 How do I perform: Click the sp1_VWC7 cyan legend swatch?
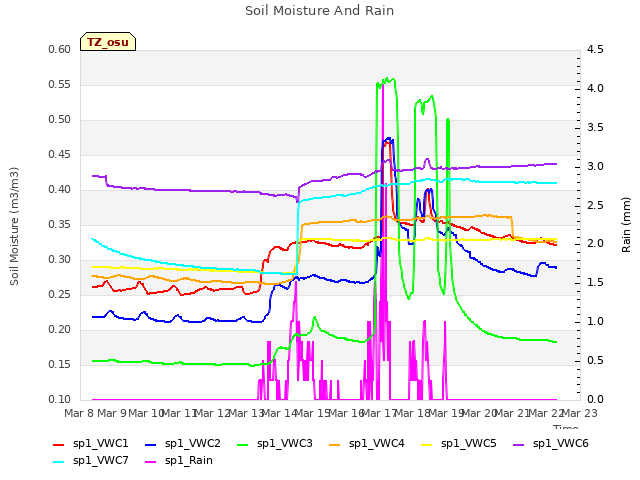59,462
